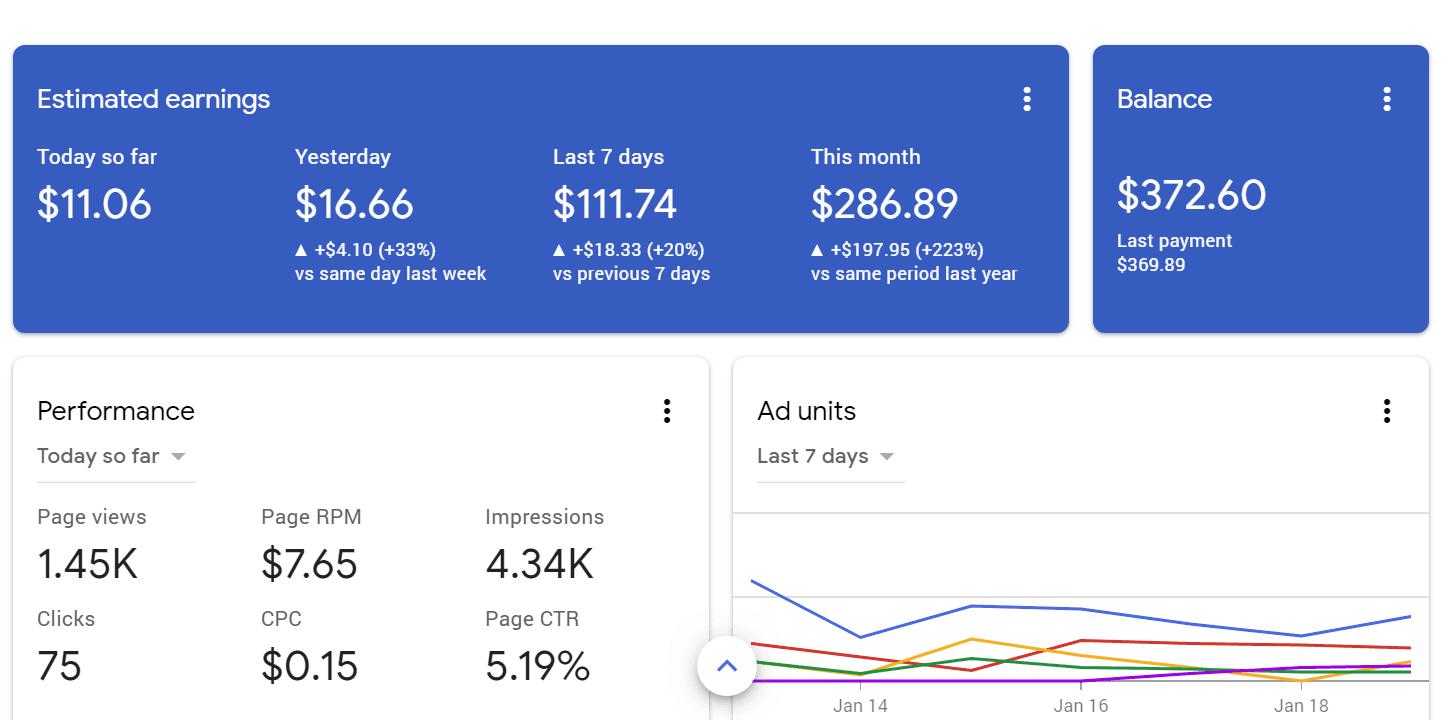1442x720 pixels.
Task: Click the Jan 16 label on the chart axis
Action: tap(1081, 705)
